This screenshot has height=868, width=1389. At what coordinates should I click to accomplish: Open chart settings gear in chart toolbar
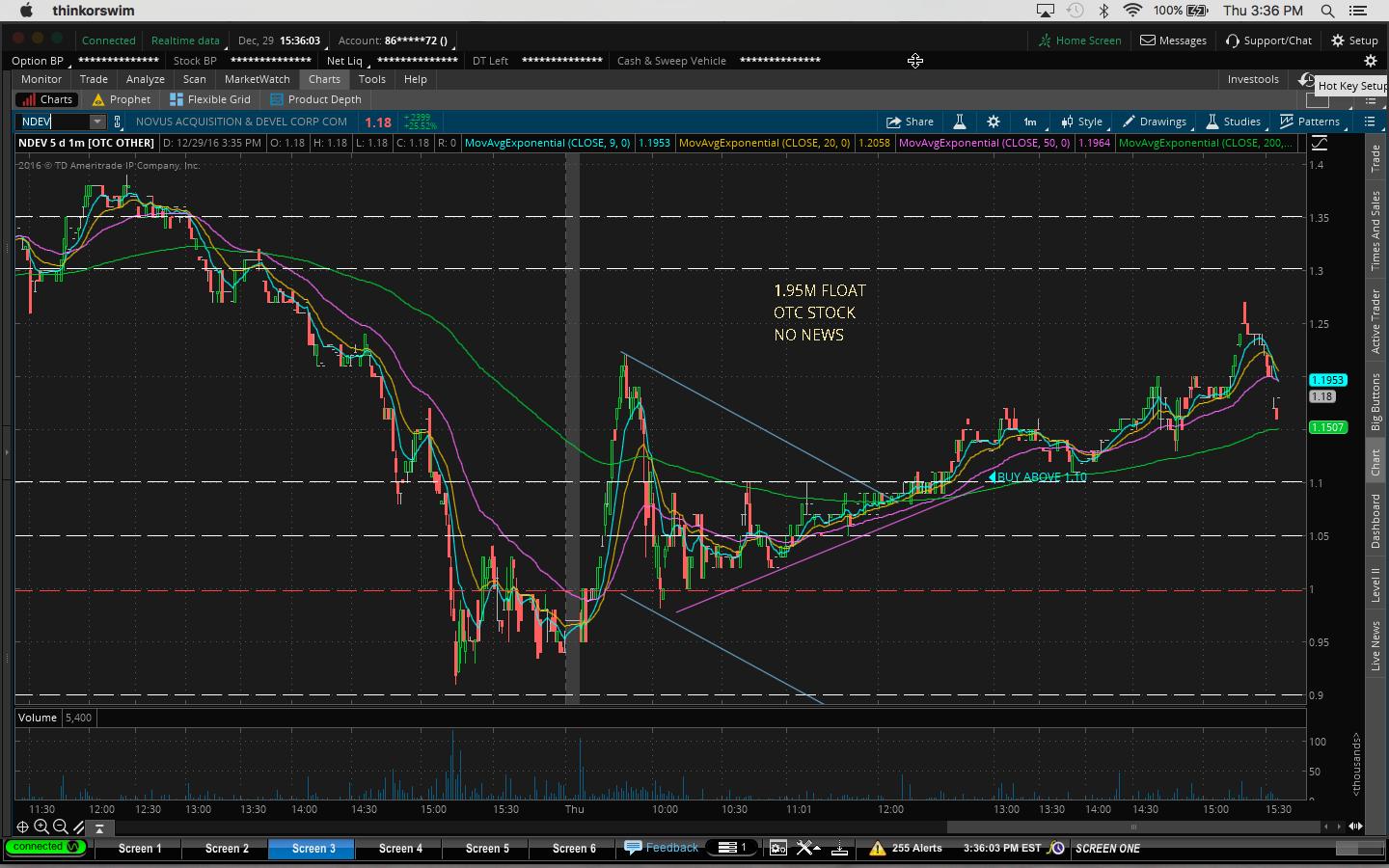(994, 122)
